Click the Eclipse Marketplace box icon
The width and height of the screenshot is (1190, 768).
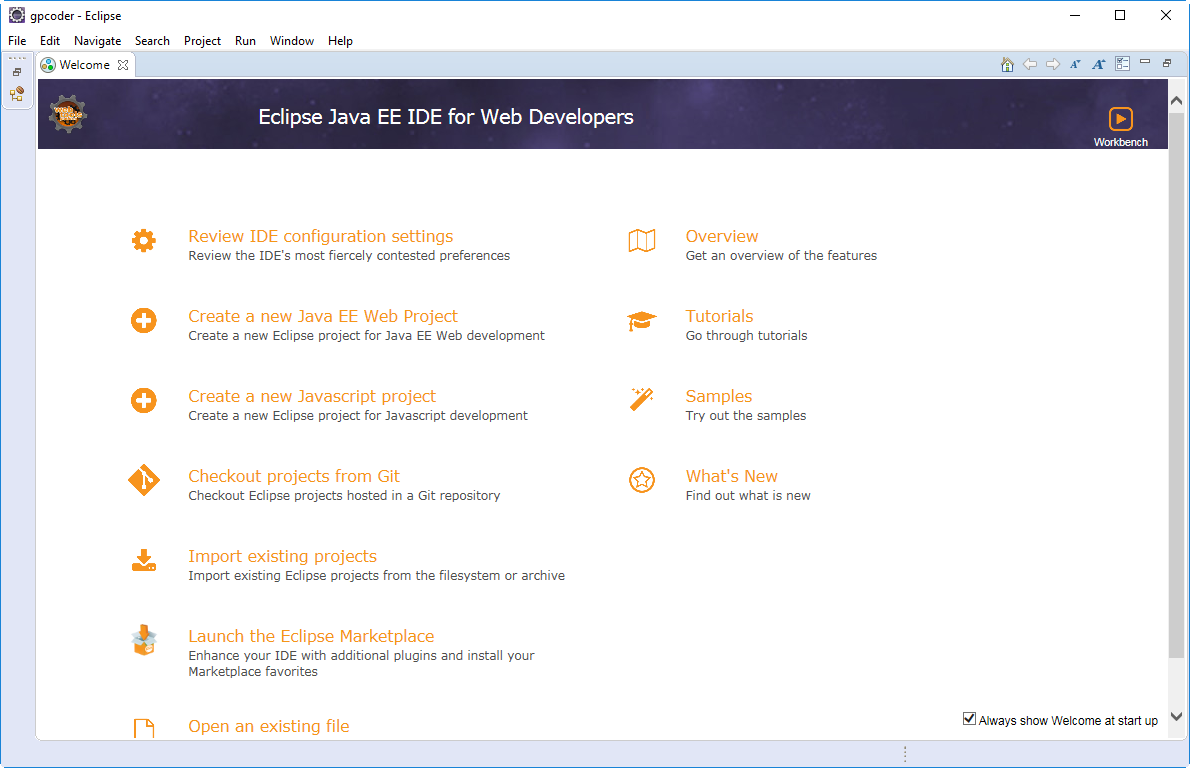pyautogui.click(x=144, y=640)
